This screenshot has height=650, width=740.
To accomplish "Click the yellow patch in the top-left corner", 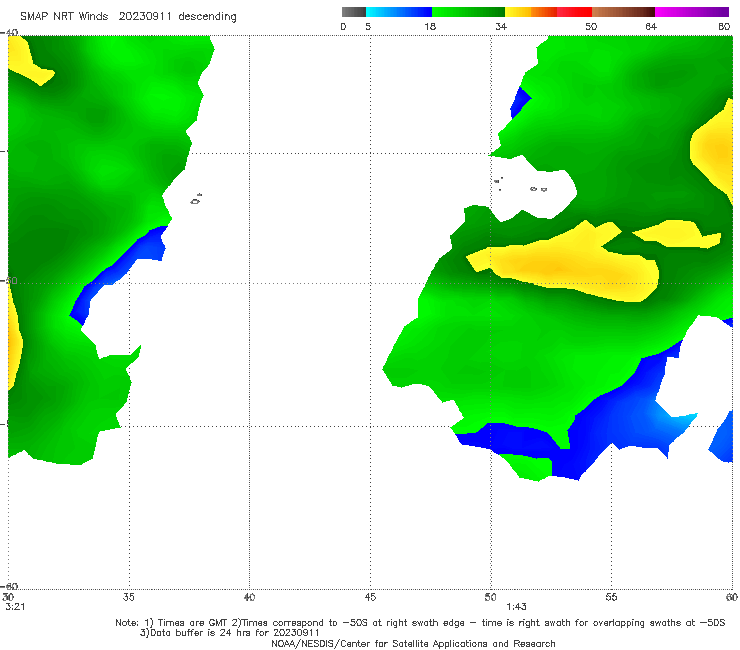I will [x=26, y=60].
